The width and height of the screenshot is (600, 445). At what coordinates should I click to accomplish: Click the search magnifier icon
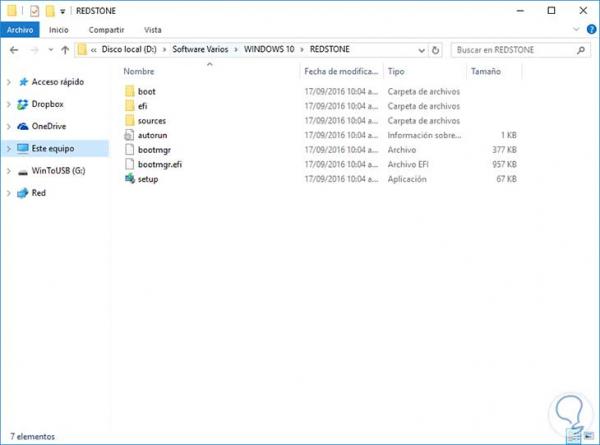[x=581, y=50]
